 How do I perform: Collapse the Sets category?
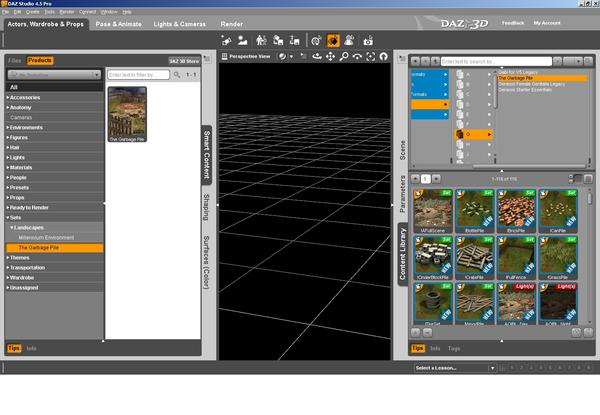[x=8, y=218]
